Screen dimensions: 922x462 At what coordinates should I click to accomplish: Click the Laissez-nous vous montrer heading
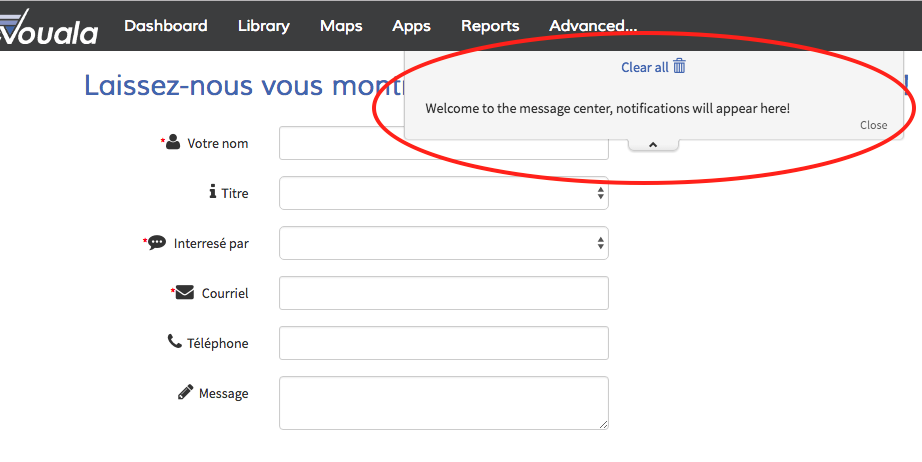click(x=245, y=86)
